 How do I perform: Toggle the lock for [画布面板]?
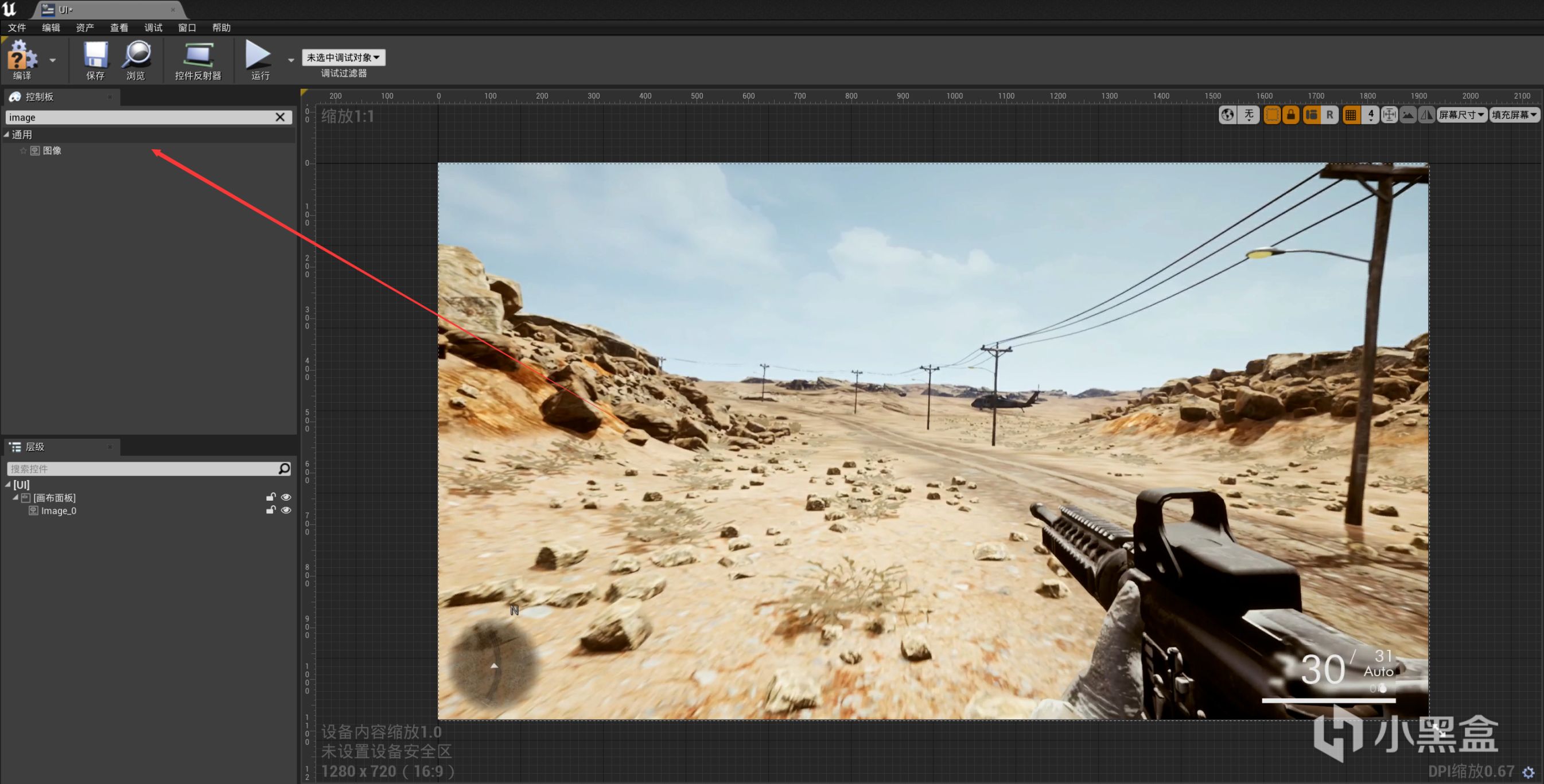point(271,497)
